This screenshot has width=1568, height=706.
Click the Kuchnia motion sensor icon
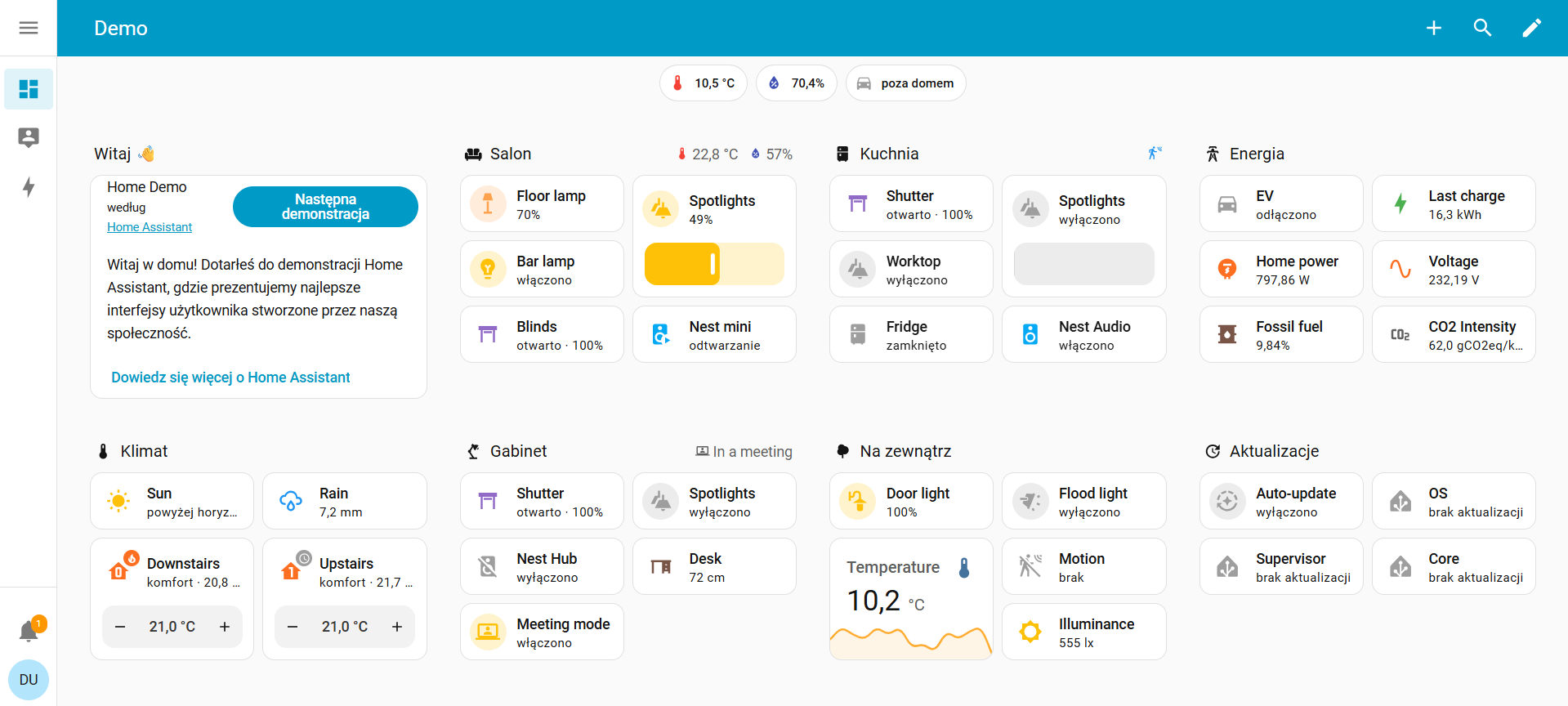coord(1154,153)
